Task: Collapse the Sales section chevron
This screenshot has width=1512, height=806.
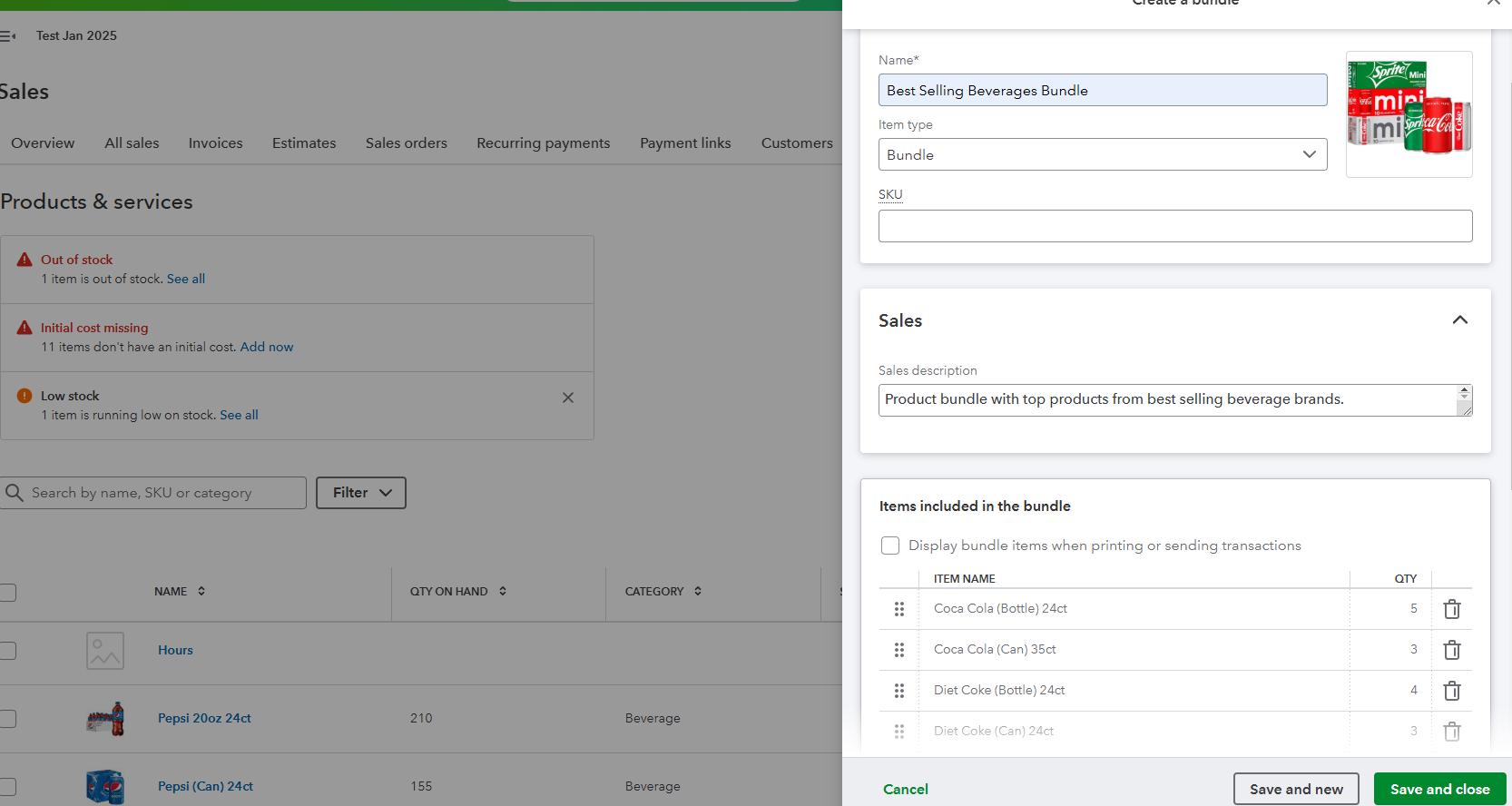Action: tap(1460, 319)
